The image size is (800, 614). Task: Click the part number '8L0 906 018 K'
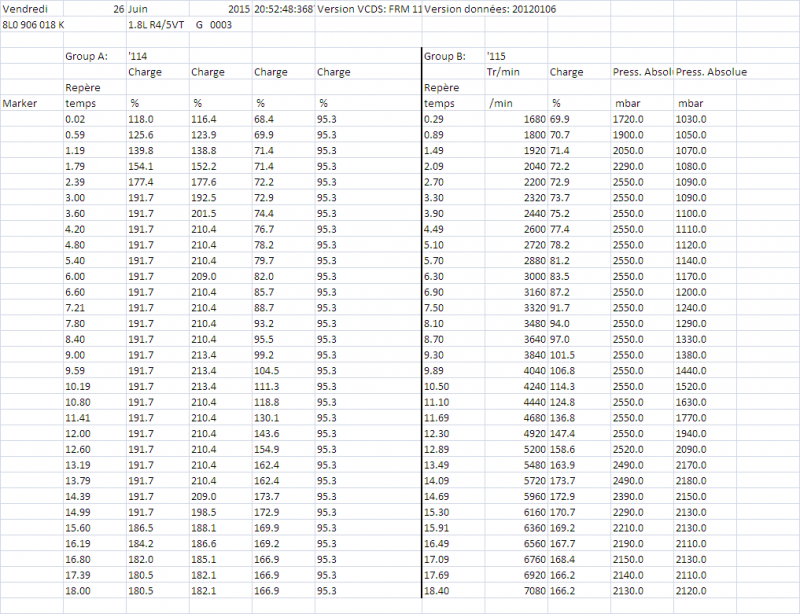34,23
